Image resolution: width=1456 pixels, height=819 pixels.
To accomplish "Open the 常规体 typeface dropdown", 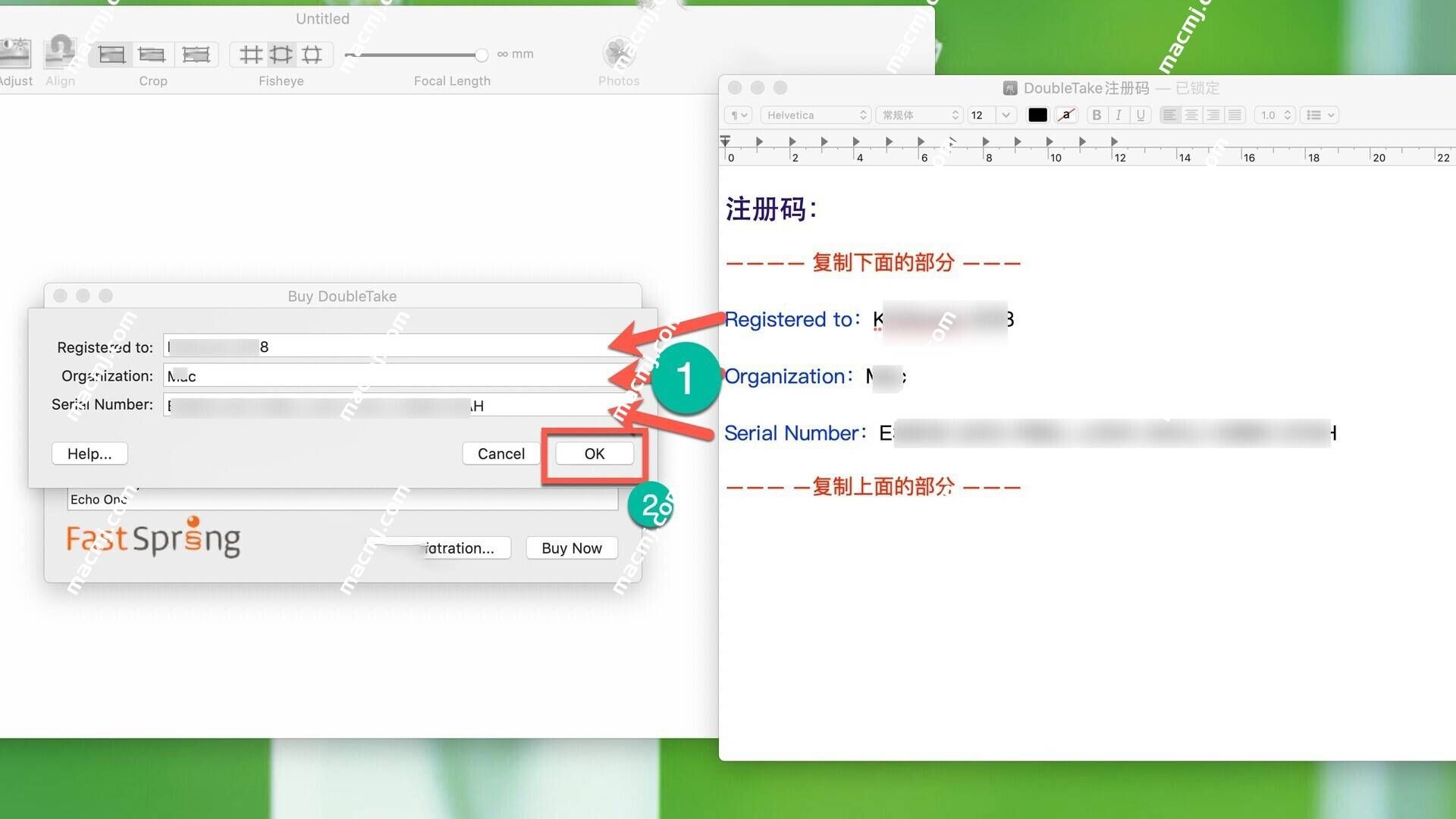I will [x=919, y=115].
